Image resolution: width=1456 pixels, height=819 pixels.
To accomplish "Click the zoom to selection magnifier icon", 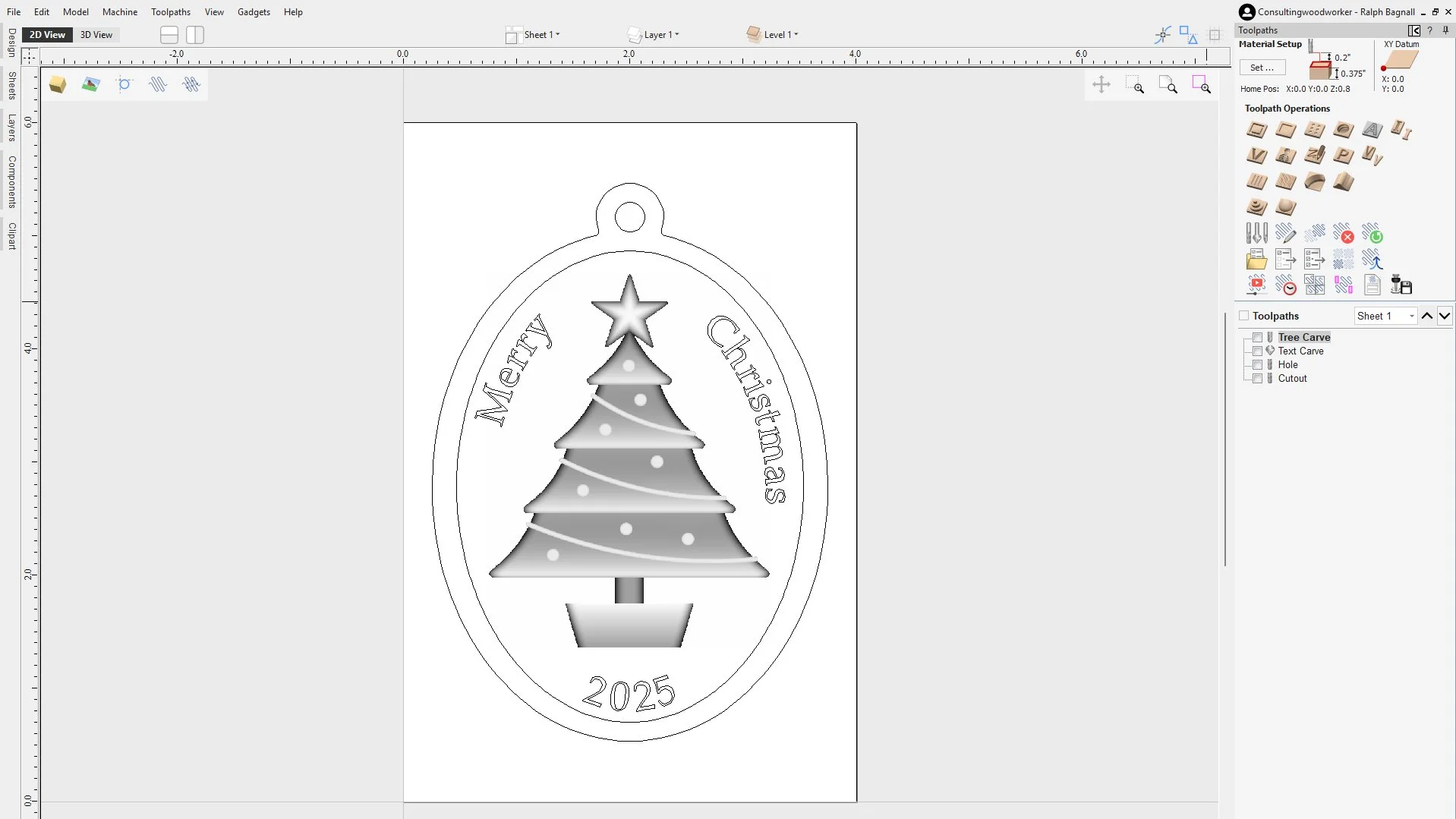I will pyautogui.click(x=1202, y=84).
